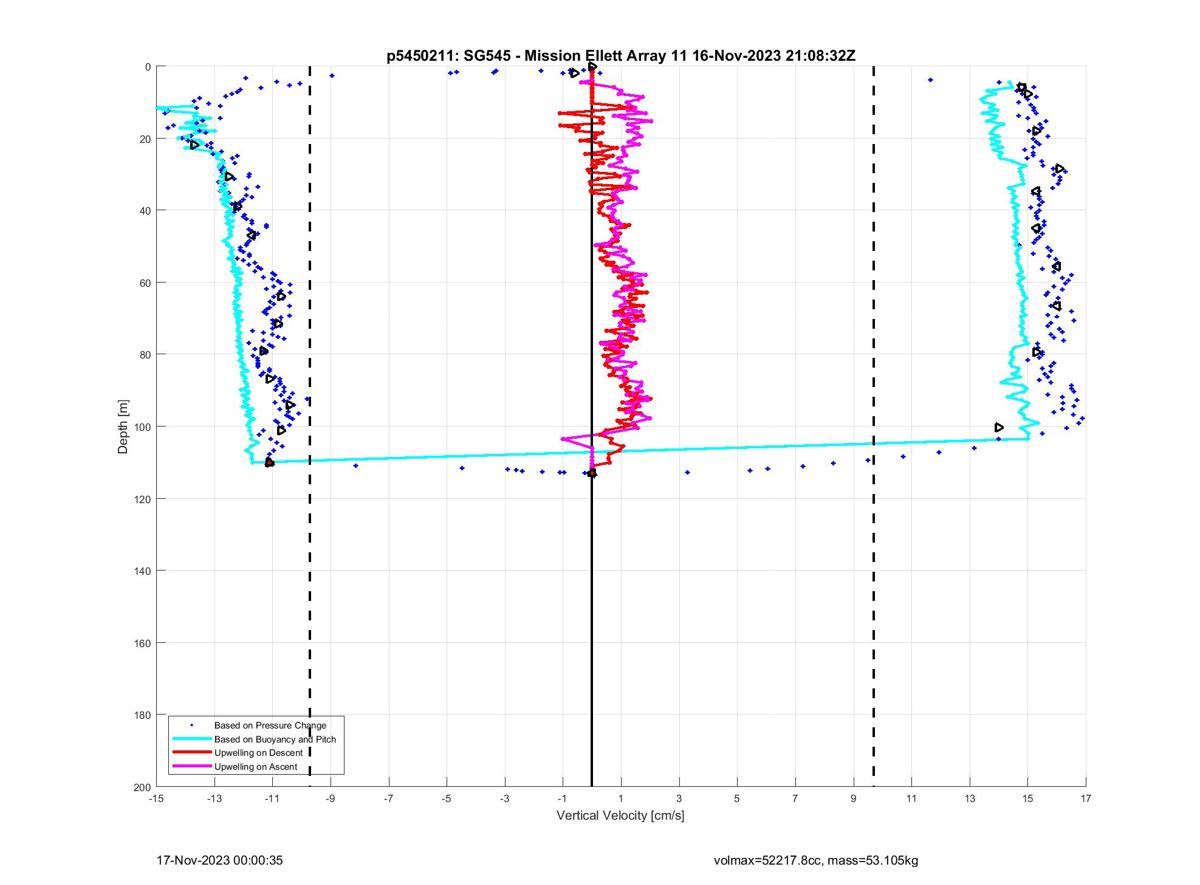The height and width of the screenshot is (885, 1200).
Task: Click the -13 tick on the velocity axis
Action: (214, 799)
